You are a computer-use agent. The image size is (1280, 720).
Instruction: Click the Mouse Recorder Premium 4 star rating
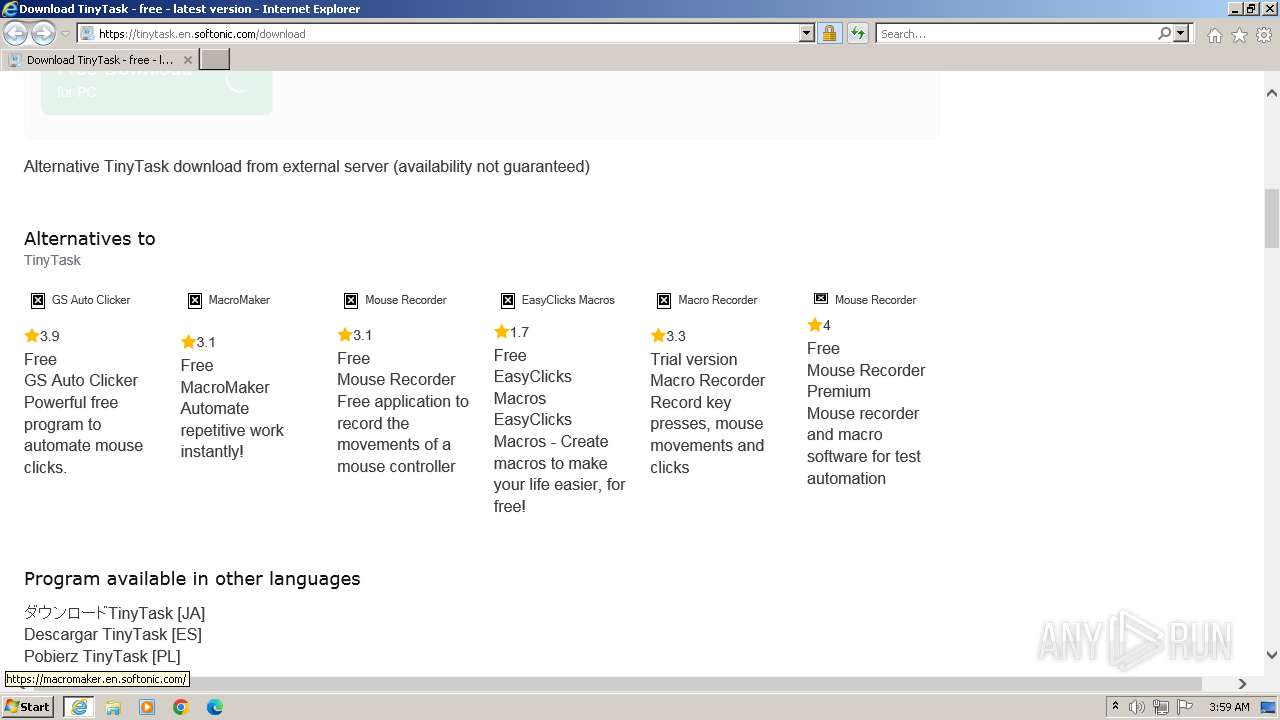[819, 325]
